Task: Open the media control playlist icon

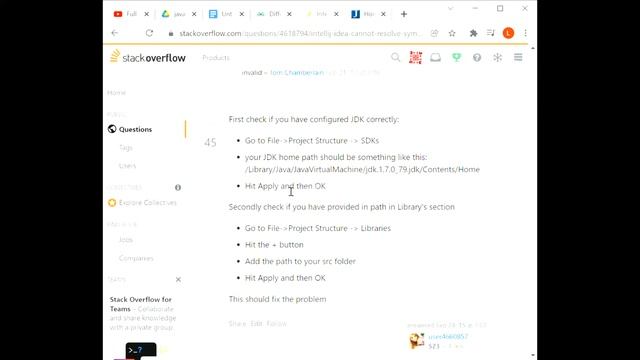Action: coord(491,33)
